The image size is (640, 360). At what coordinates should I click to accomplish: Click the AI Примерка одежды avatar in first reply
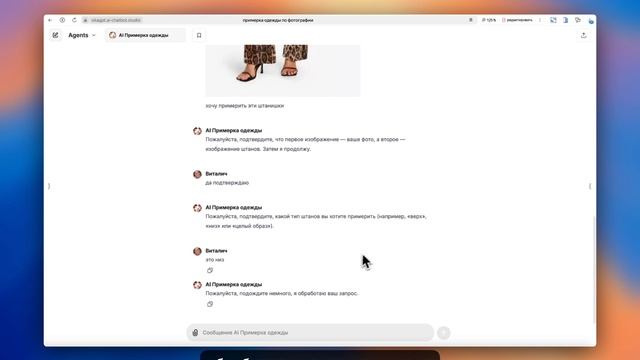pyautogui.click(x=197, y=131)
